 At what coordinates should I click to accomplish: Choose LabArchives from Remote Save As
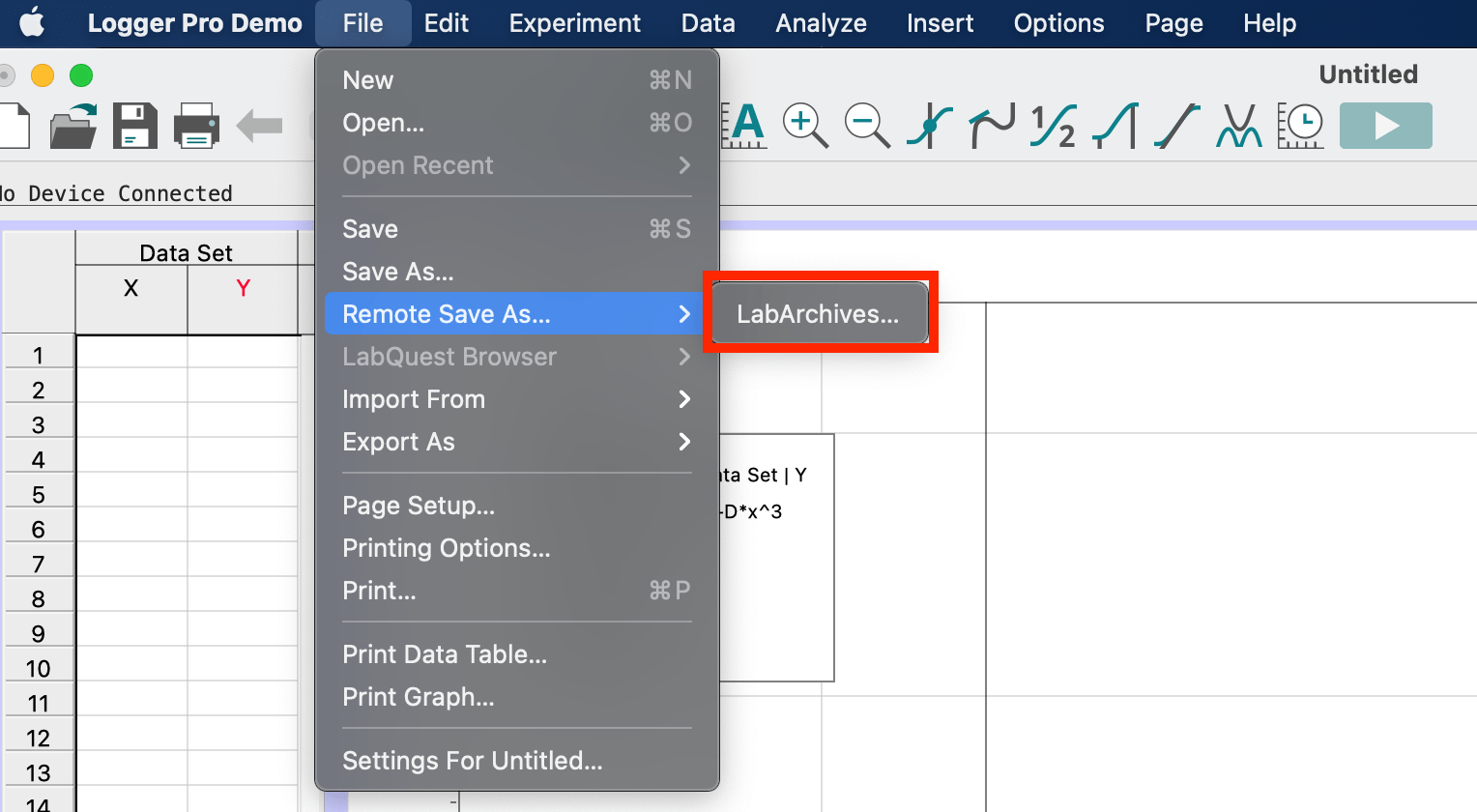click(x=819, y=312)
